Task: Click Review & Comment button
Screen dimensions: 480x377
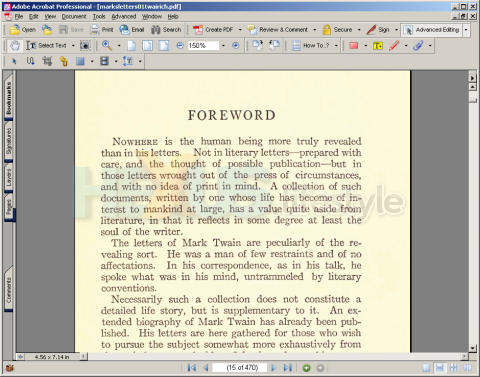Action: [278, 30]
